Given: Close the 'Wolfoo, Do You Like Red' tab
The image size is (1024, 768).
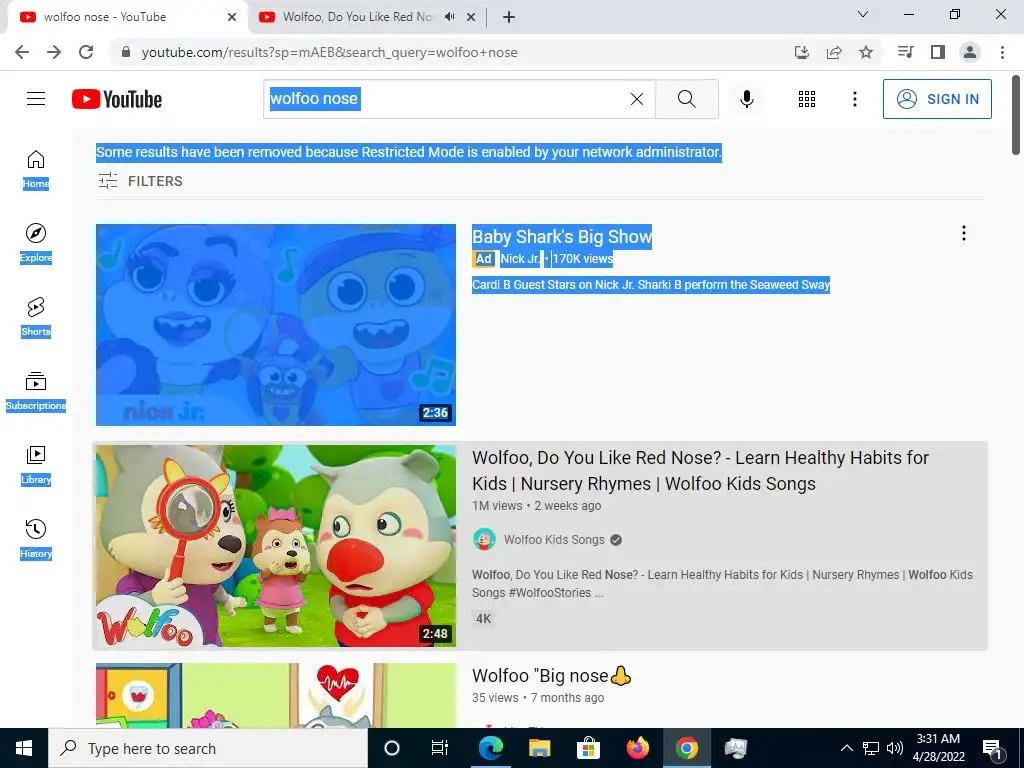Looking at the screenshot, I should coord(471,17).
